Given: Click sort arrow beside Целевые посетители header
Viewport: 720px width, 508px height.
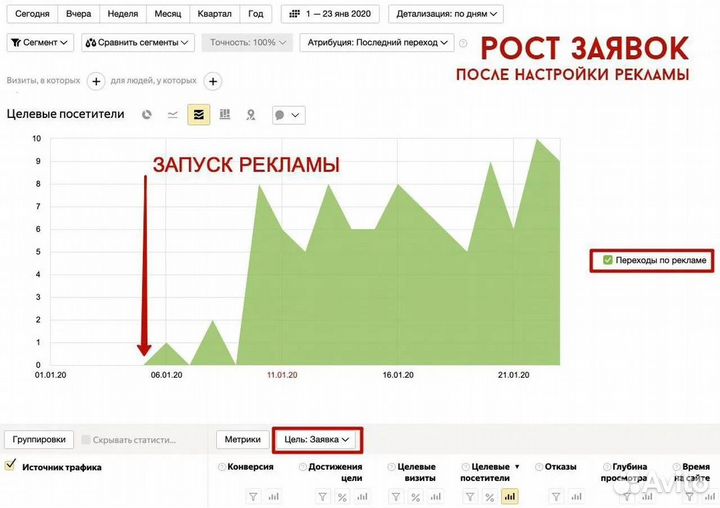Looking at the screenshot, I should click(x=517, y=467).
